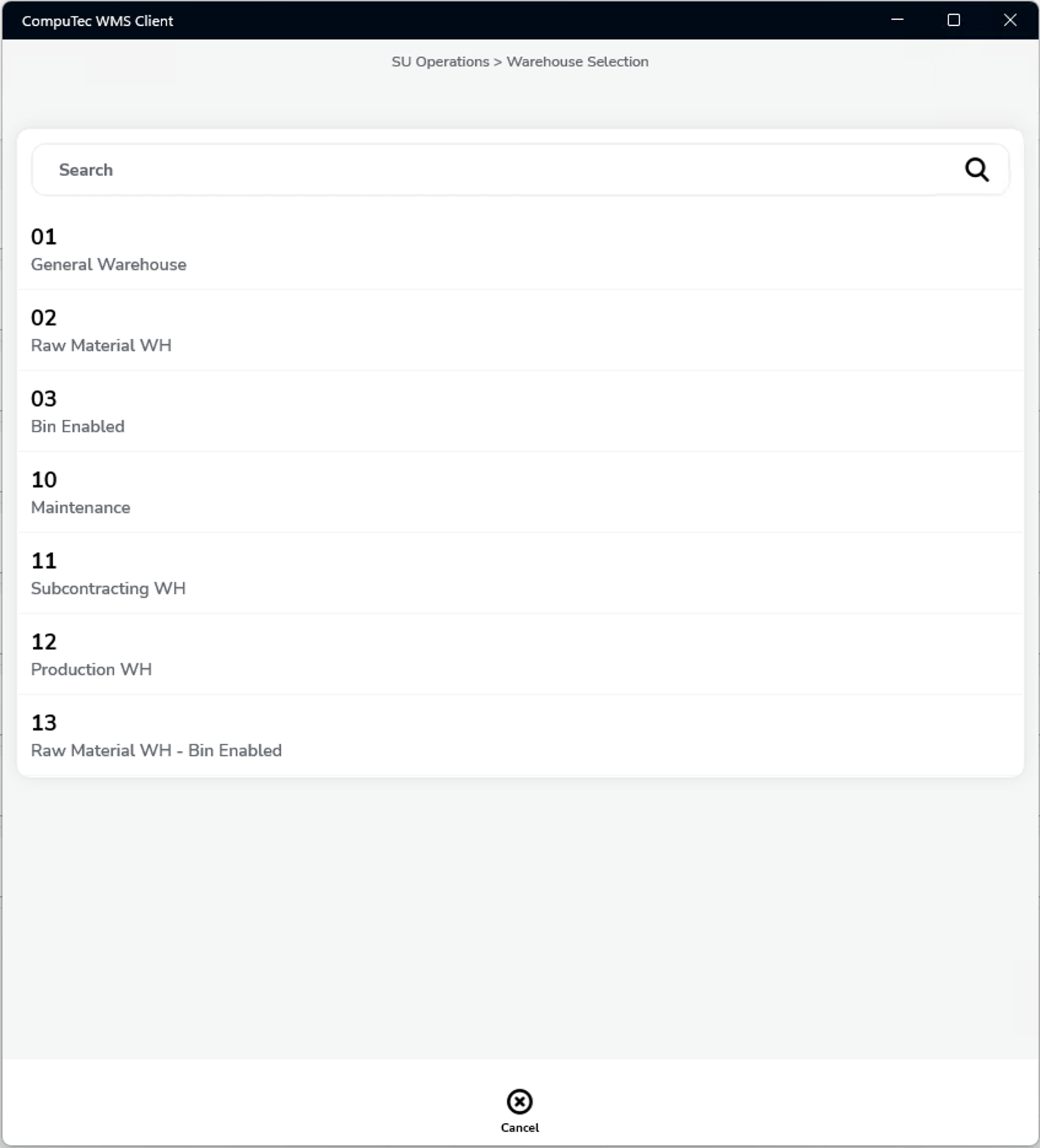Click the magnifier search icon
The image size is (1040, 1148).
(976, 169)
